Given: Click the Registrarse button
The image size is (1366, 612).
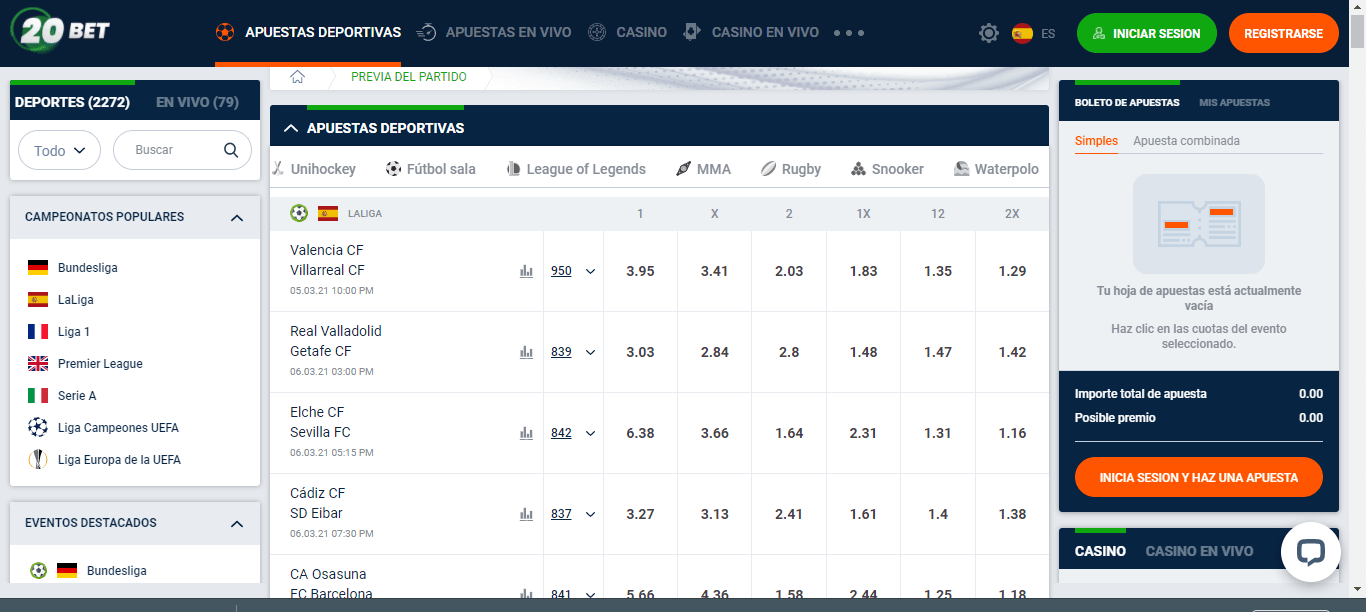Looking at the screenshot, I should [x=1283, y=33].
